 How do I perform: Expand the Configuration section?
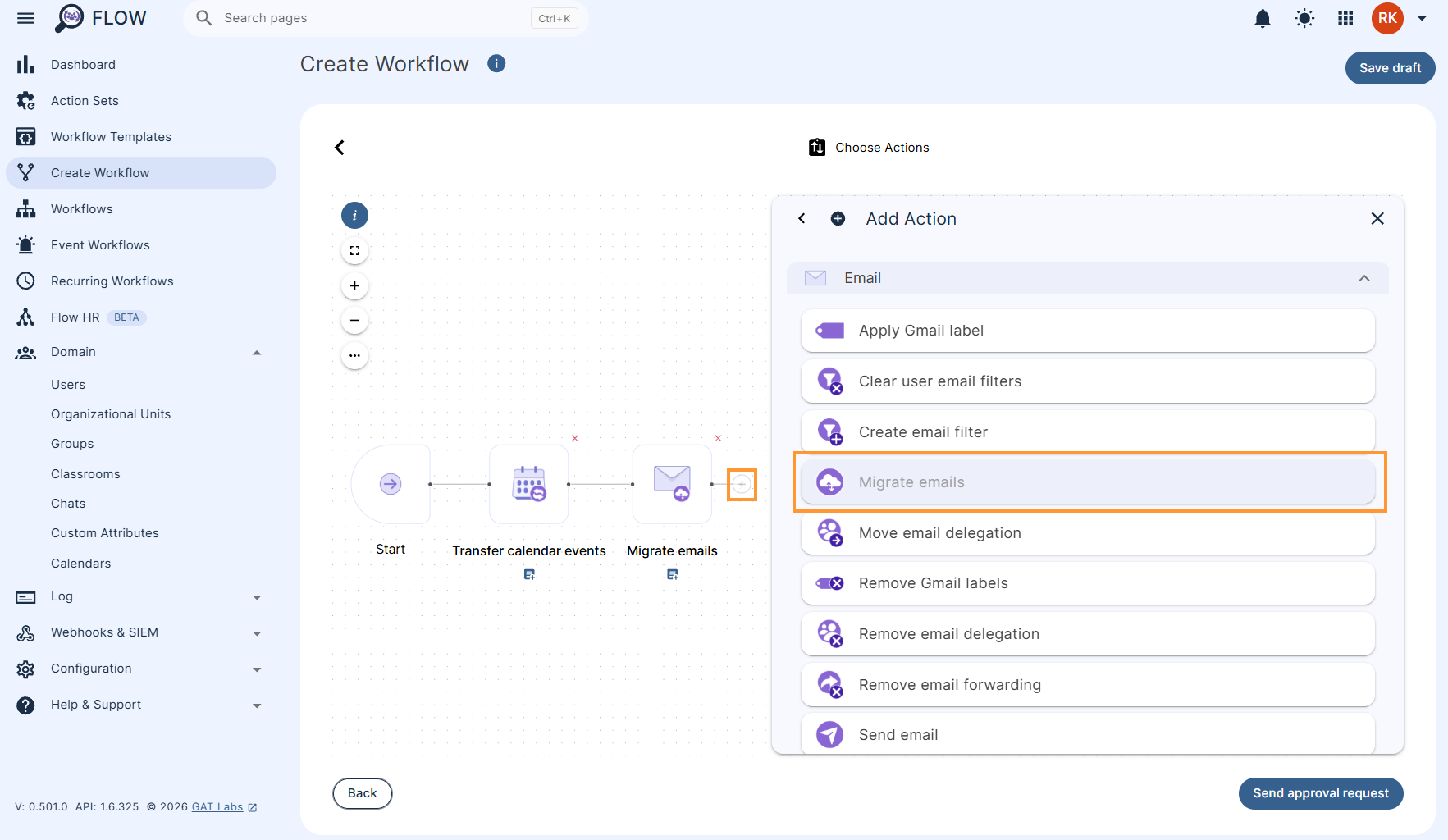[x=141, y=669]
